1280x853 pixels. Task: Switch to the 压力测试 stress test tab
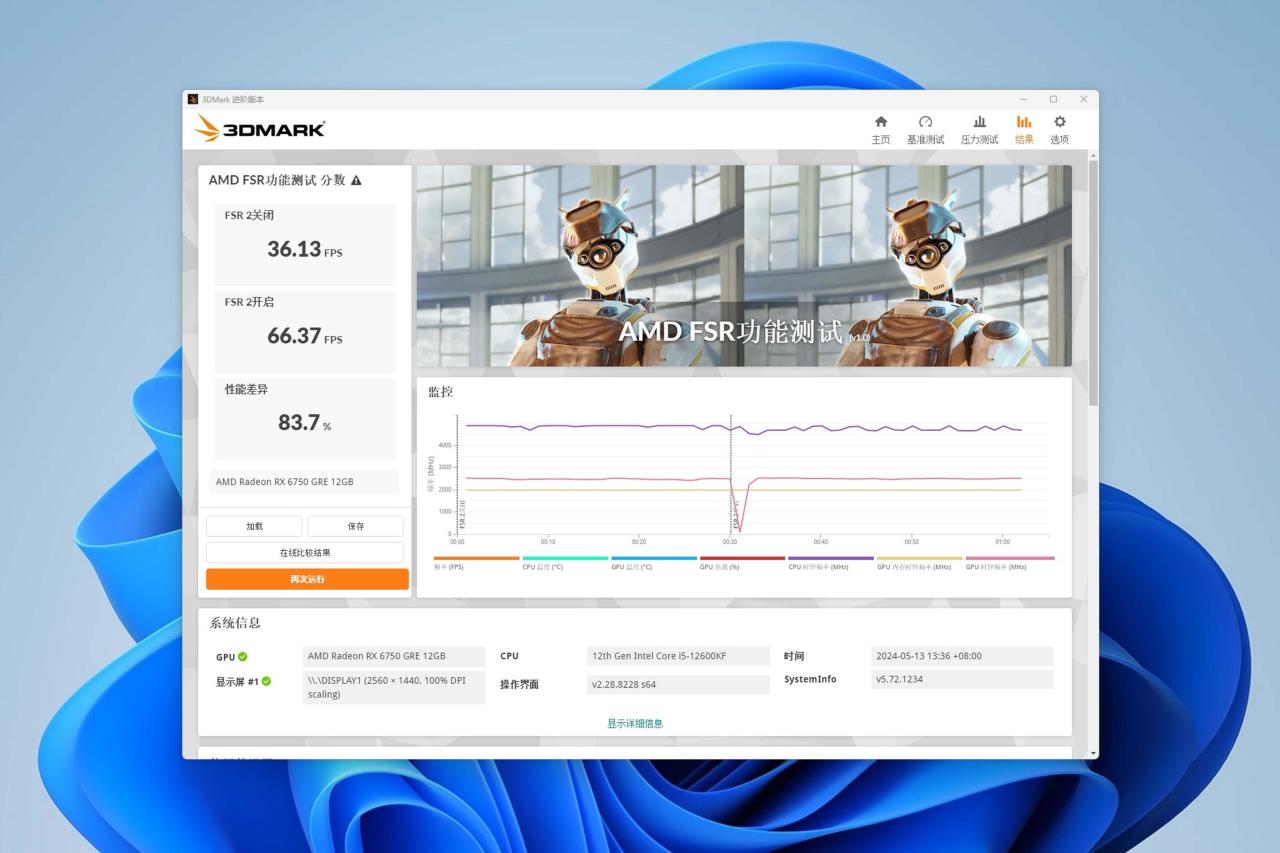click(979, 129)
